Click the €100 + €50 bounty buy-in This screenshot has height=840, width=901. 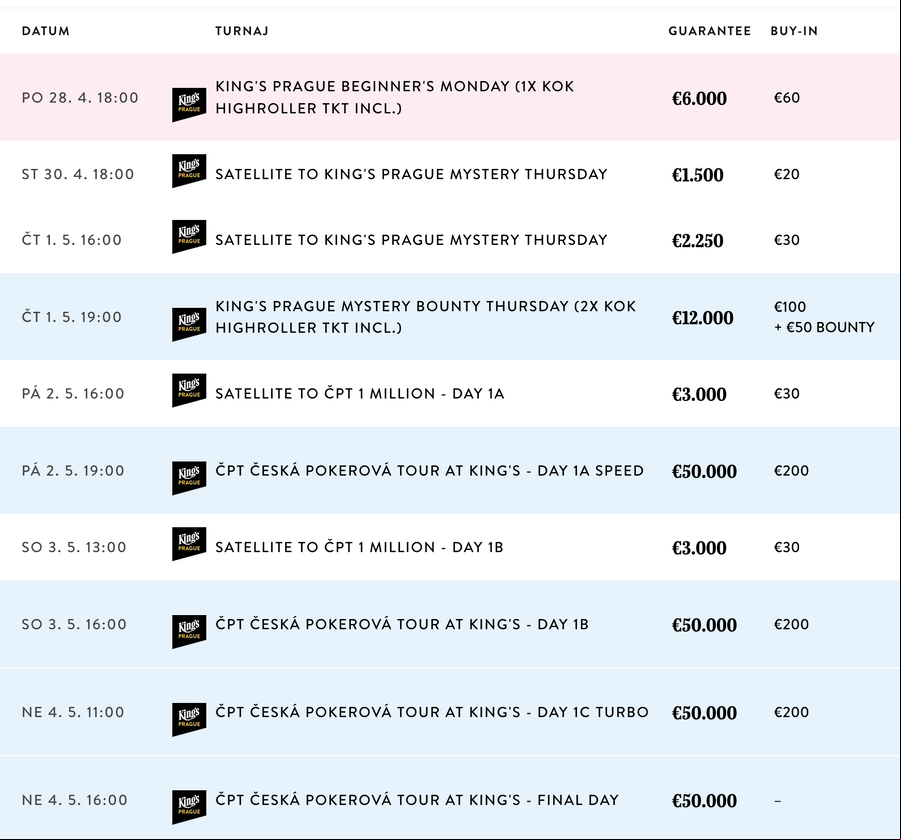[x=824, y=317]
